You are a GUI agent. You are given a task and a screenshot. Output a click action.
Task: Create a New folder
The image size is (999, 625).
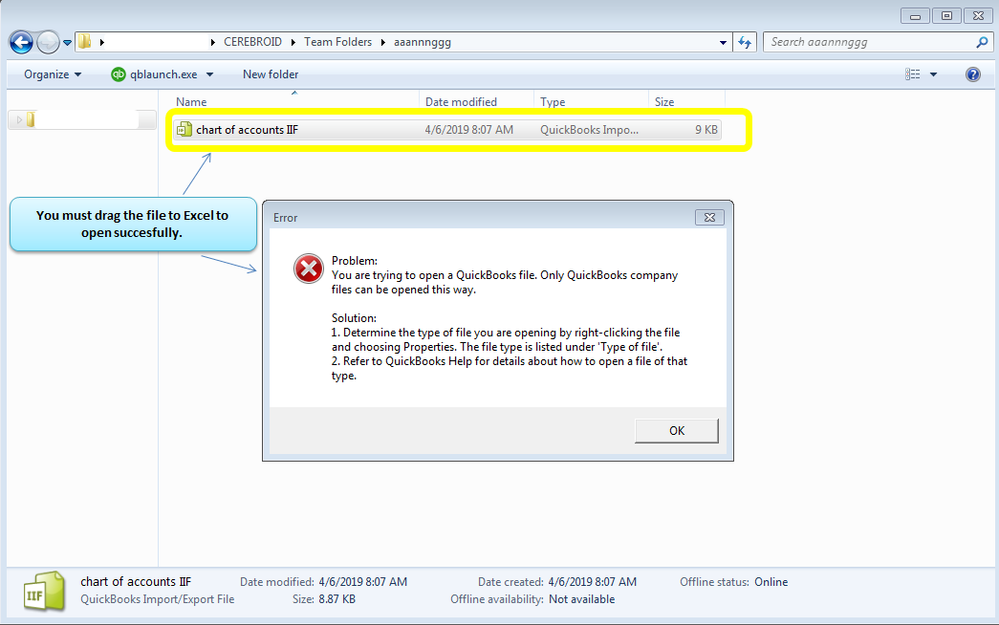click(x=270, y=75)
